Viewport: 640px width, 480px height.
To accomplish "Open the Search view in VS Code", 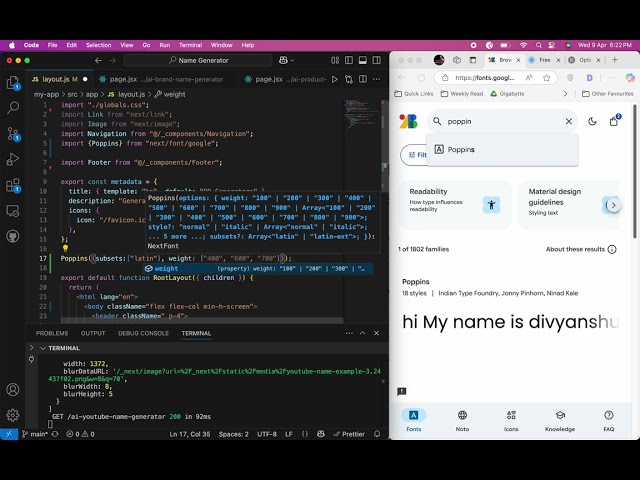I will [13, 108].
